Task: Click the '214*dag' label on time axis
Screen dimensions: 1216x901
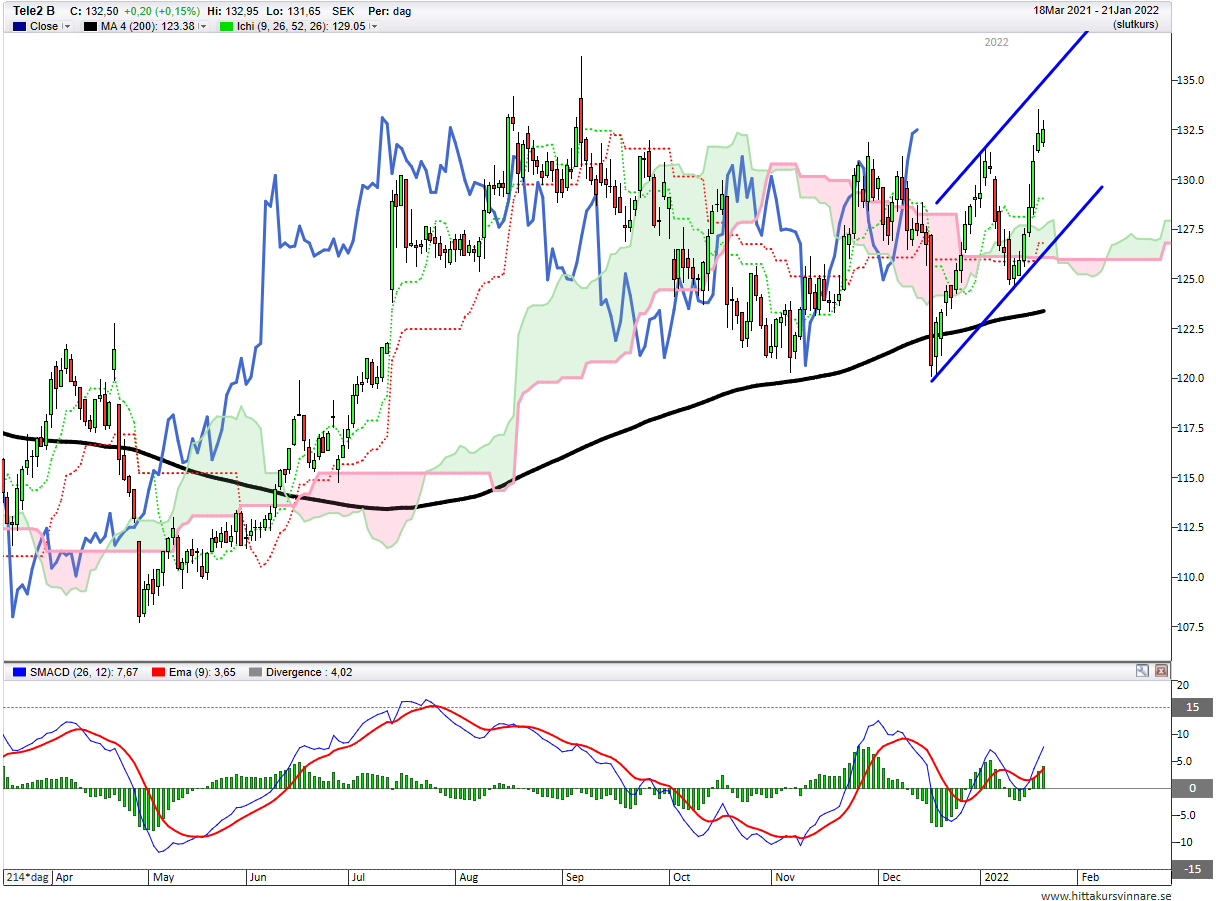Action: (27, 875)
